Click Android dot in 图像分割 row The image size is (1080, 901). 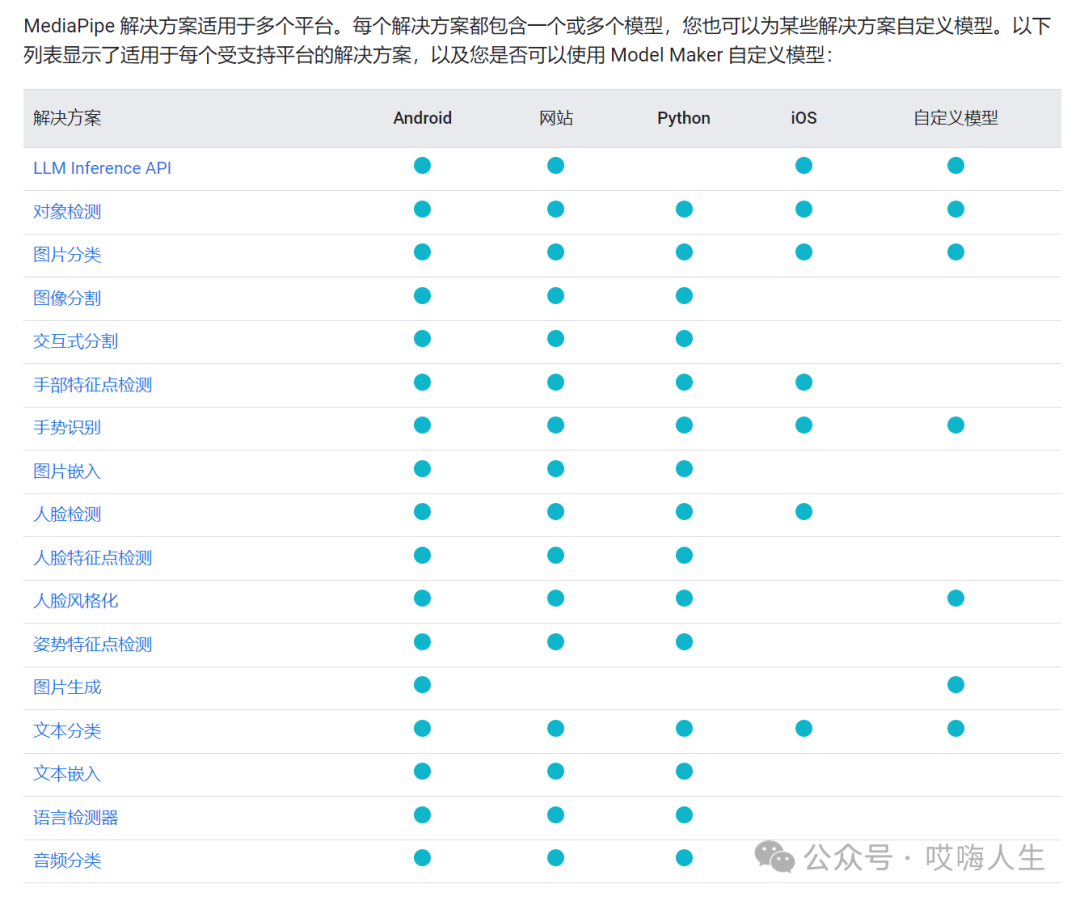click(422, 296)
